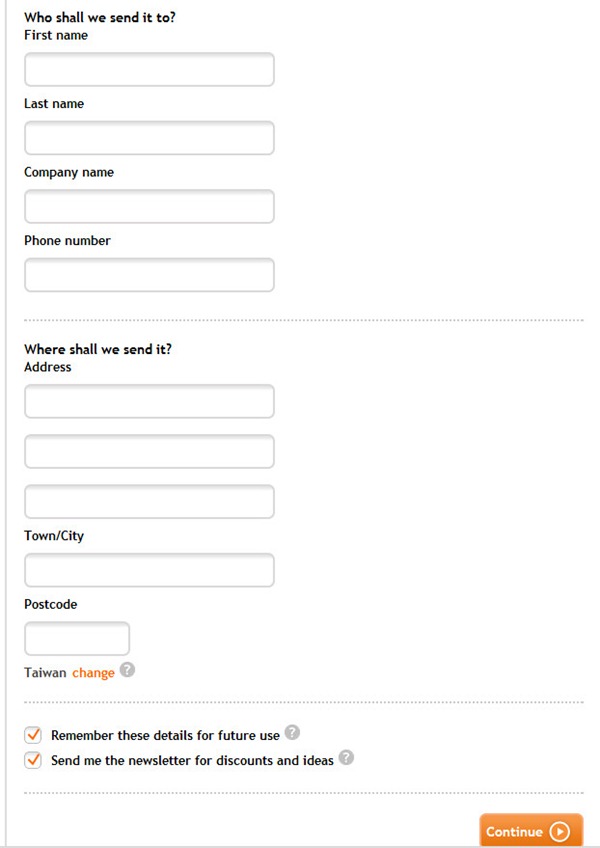The height and width of the screenshot is (848, 600).
Task: Click help icon next to Taiwan change
Action: (x=127, y=671)
